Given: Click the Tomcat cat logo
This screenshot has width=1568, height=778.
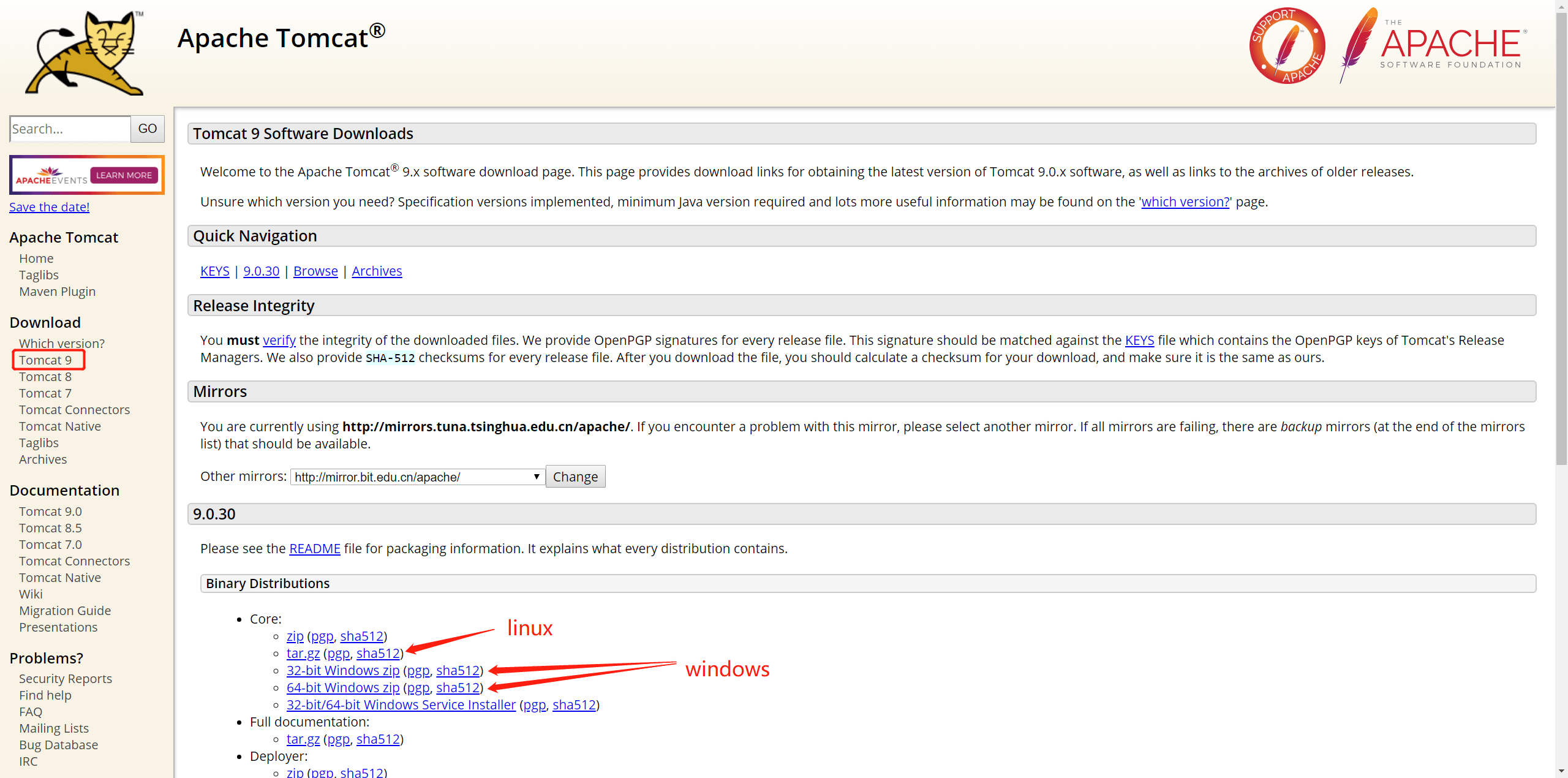Looking at the screenshot, I should (x=85, y=53).
